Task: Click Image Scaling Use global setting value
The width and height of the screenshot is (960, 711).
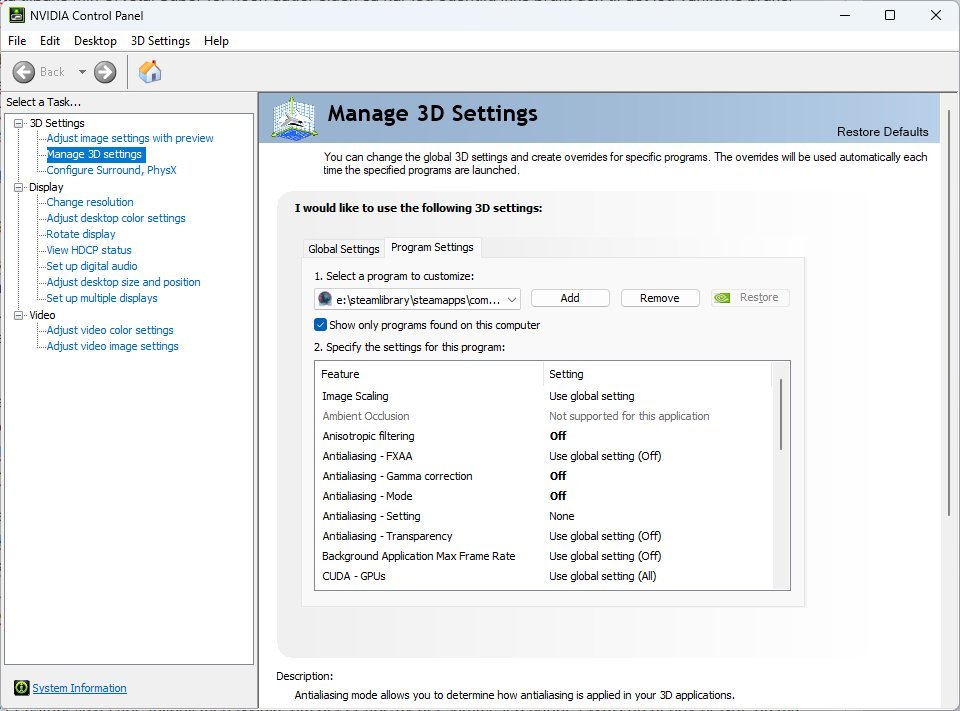Action: (x=591, y=396)
